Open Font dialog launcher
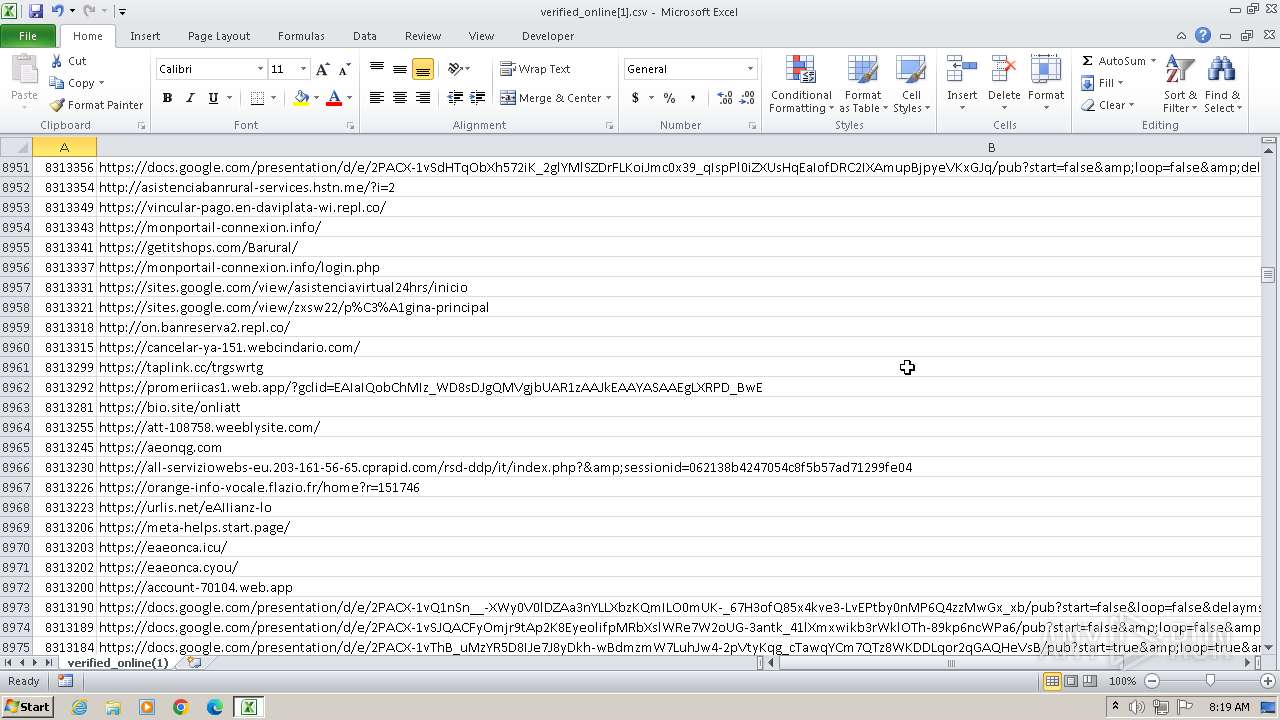 point(350,126)
